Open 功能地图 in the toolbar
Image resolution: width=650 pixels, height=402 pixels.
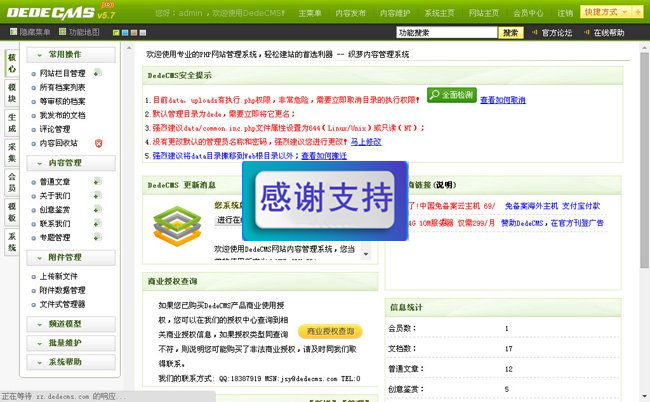click(x=79, y=32)
